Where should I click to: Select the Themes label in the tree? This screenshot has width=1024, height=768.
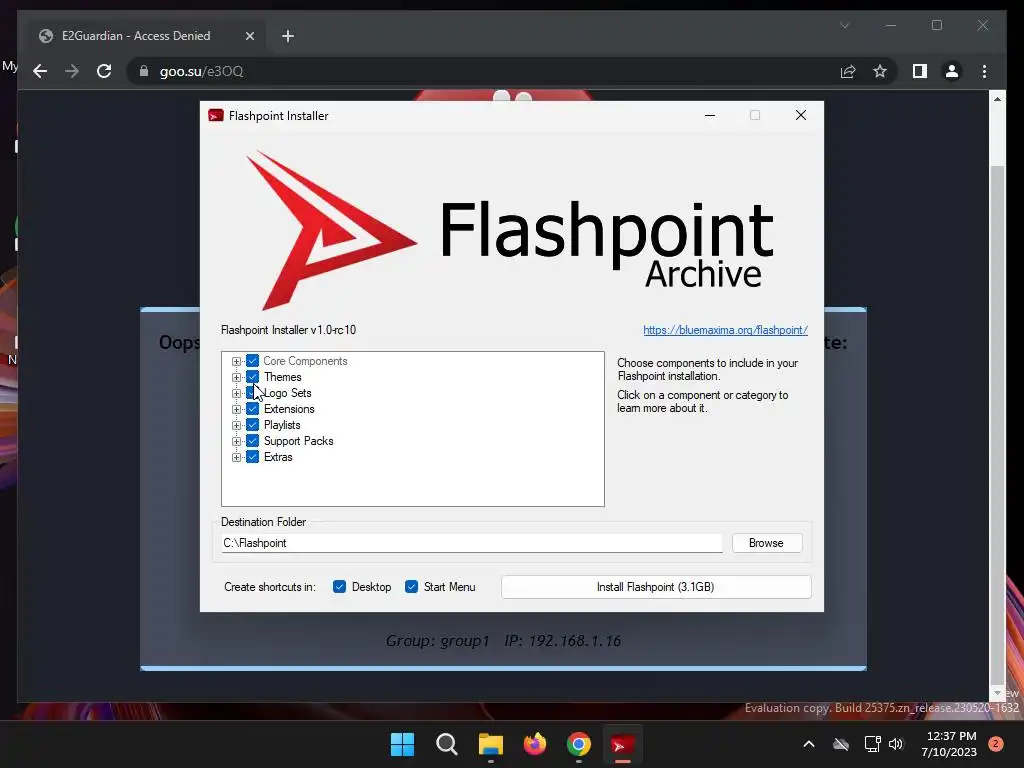click(x=282, y=377)
